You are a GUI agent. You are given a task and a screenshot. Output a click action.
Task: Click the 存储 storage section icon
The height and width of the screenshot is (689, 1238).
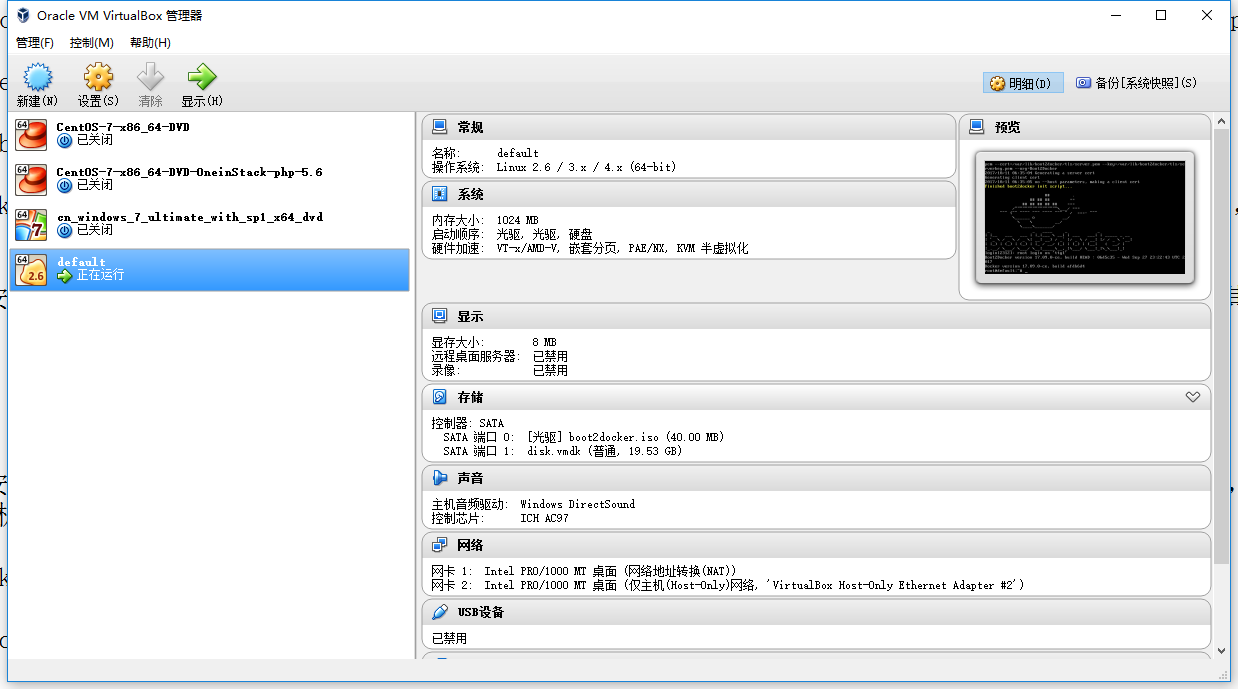[x=440, y=397]
